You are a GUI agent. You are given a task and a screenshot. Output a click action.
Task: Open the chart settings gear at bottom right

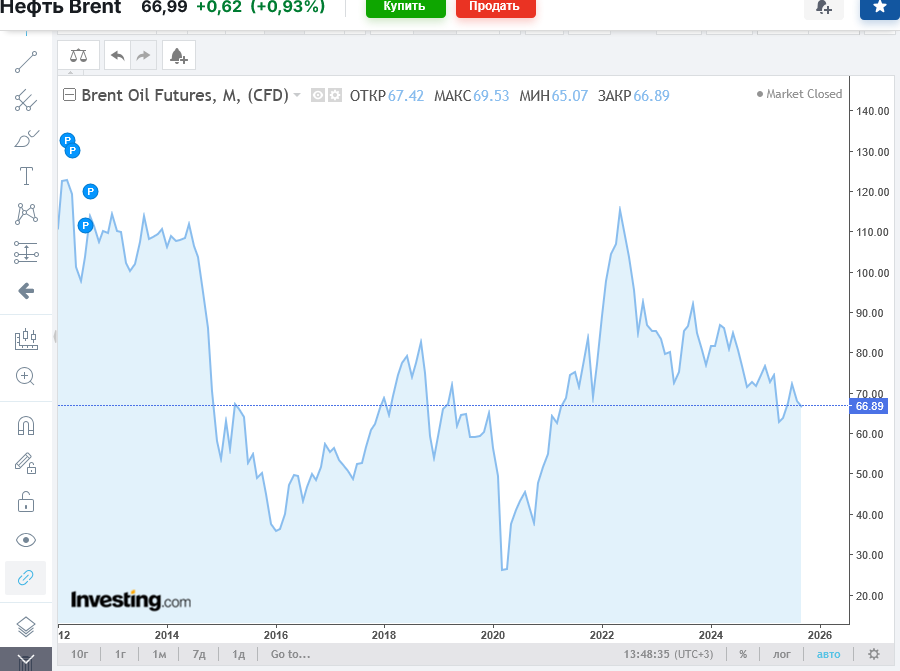click(x=873, y=654)
